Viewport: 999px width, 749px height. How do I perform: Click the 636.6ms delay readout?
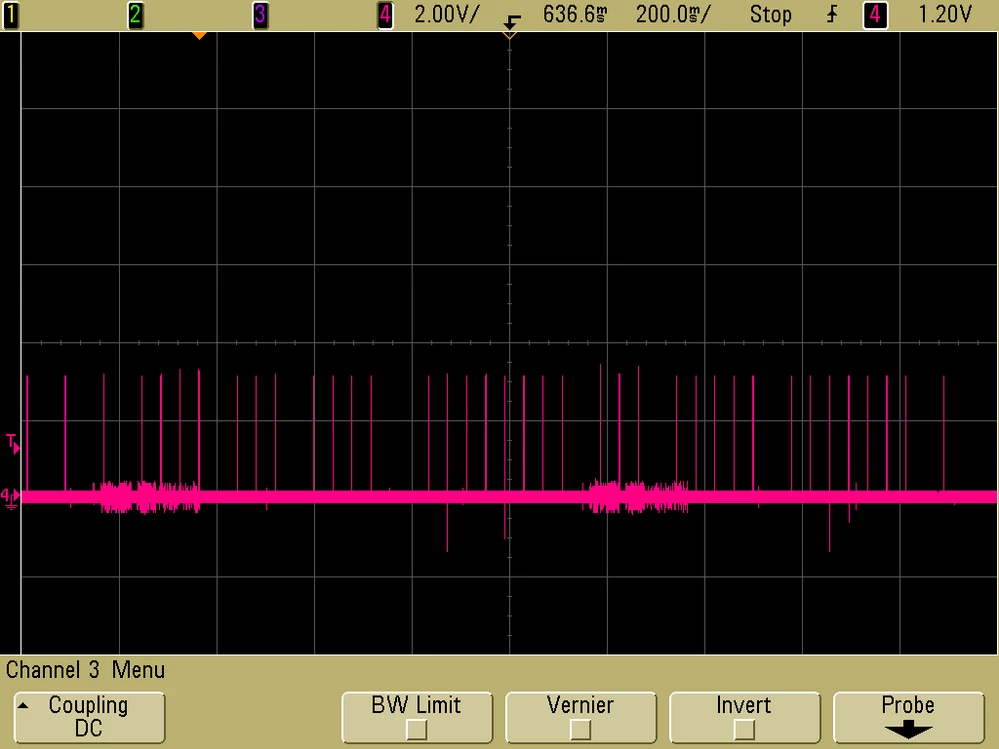tap(575, 14)
